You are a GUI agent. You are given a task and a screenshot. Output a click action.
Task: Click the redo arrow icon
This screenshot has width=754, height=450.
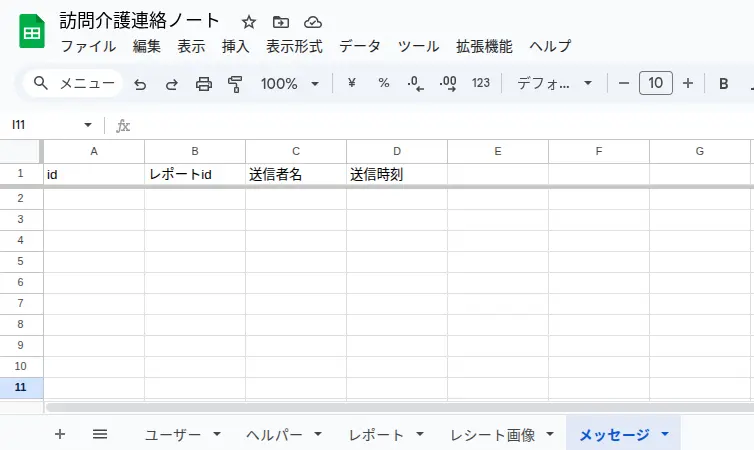pyautogui.click(x=172, y=84)
